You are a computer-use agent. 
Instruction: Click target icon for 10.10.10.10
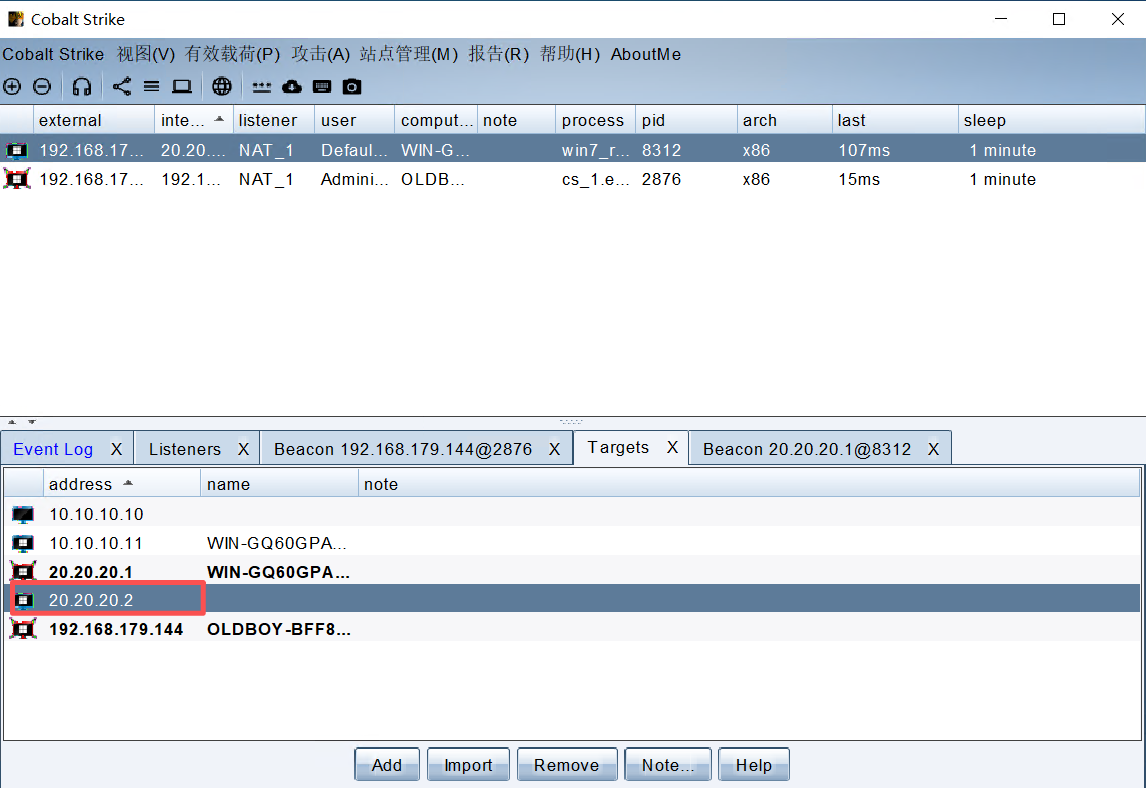click(x=23, y=515)
